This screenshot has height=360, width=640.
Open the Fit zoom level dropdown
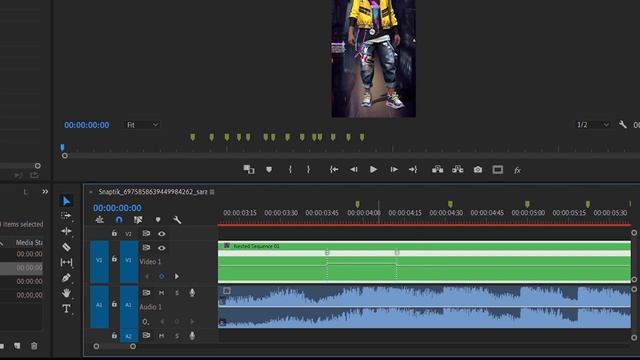(x=142, y=125)
